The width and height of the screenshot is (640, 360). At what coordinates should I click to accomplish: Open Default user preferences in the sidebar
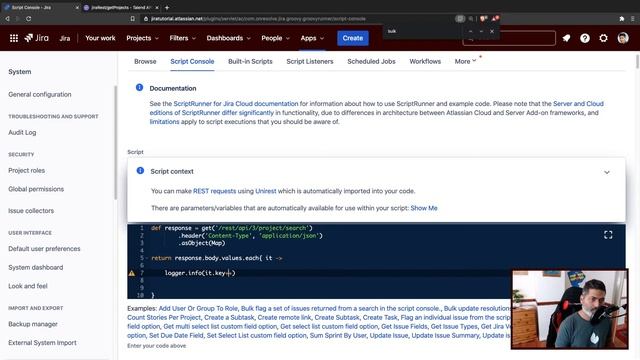44,249
